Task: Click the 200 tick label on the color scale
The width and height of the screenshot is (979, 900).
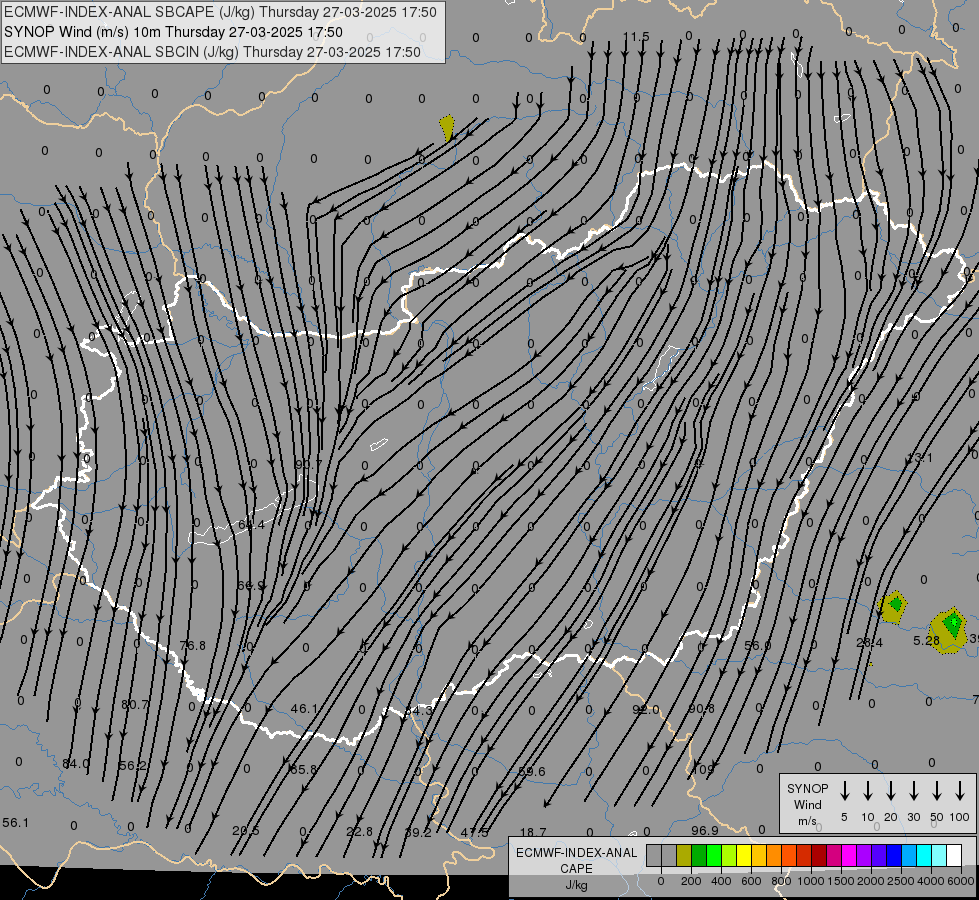Action: tap(691, 881)
